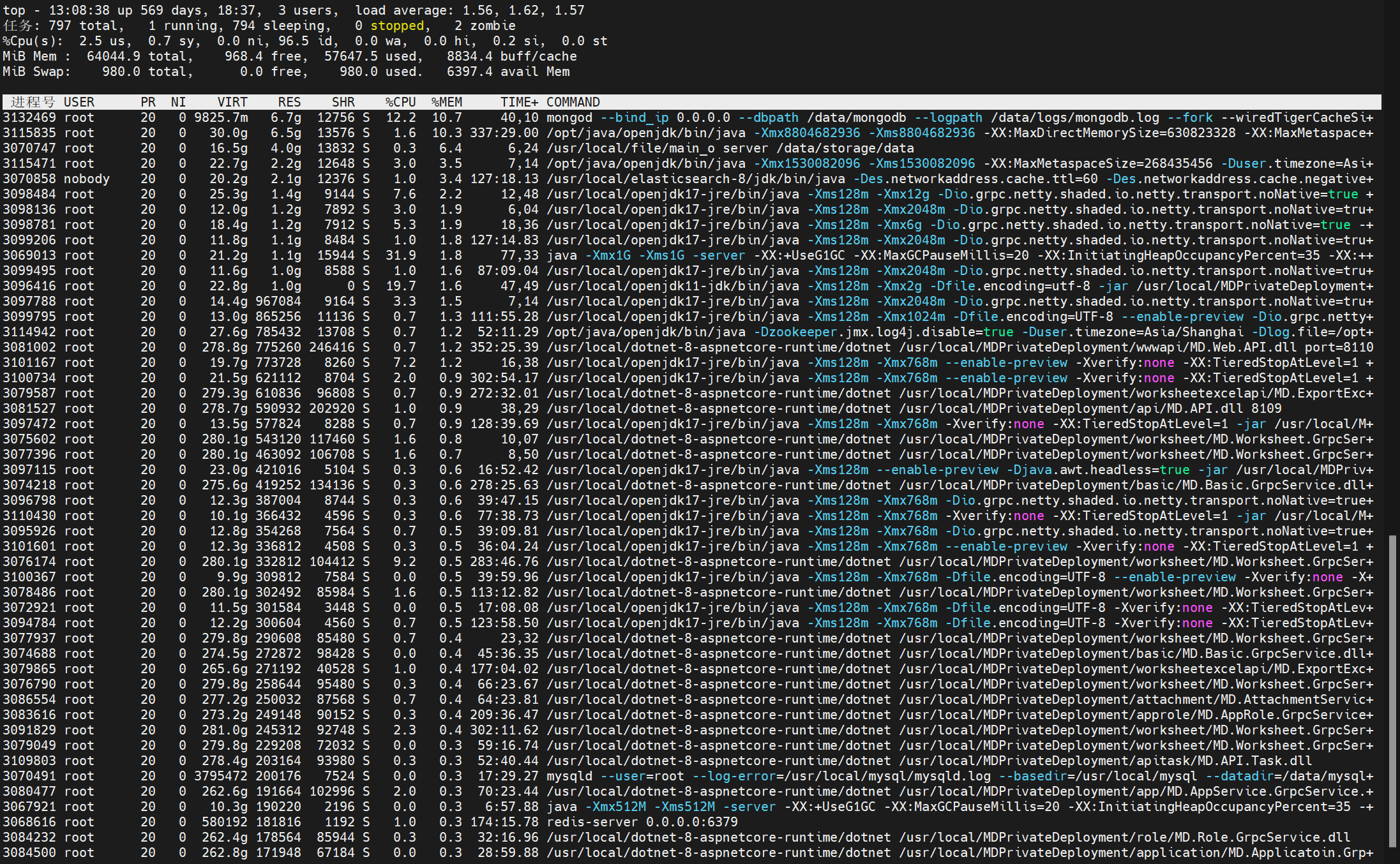This screenshot has height=864, width=1400.
Task: Select the redis-server 0.0.0.0:6379 process line
Action: (x=642, y=822)
